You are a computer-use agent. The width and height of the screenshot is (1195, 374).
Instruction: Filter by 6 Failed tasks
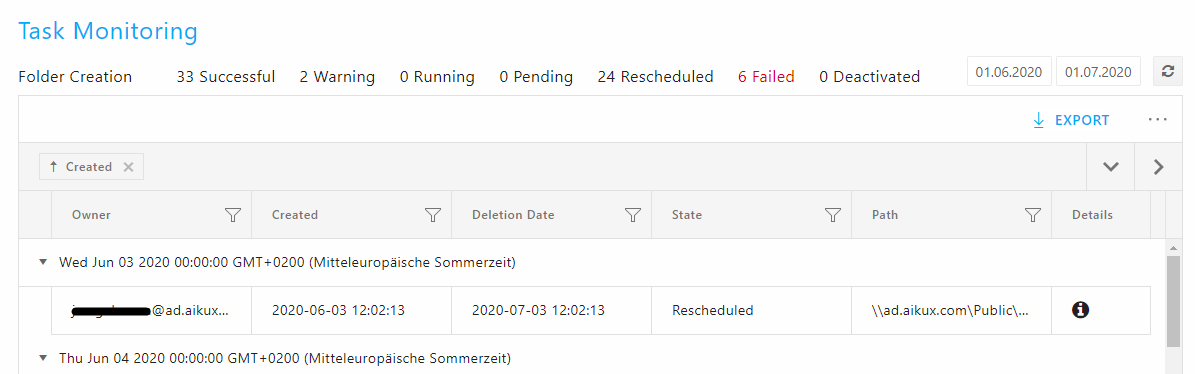click(x=766, y=77)
